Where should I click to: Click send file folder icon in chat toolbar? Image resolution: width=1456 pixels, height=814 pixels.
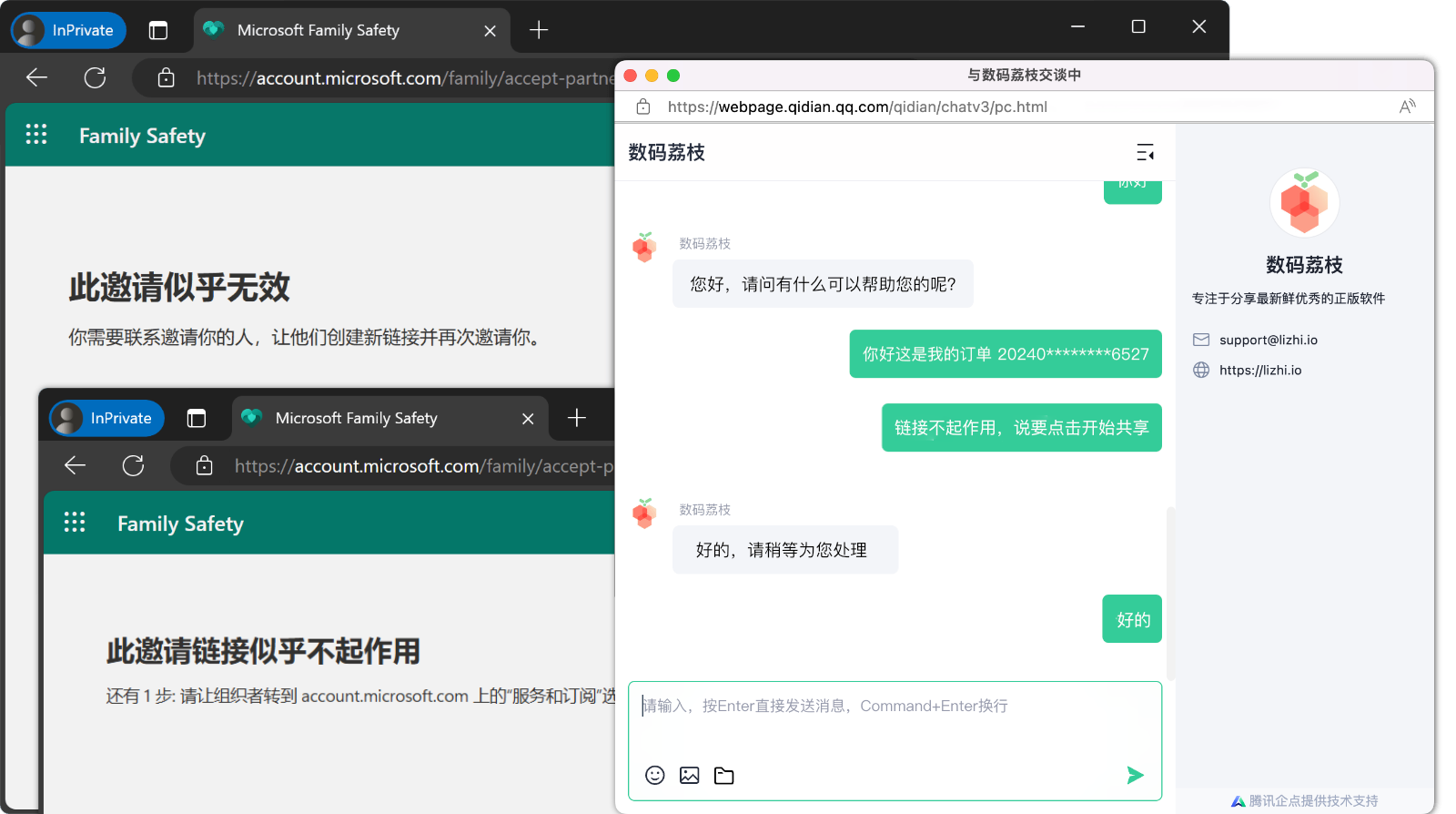[x=724, y=775]
